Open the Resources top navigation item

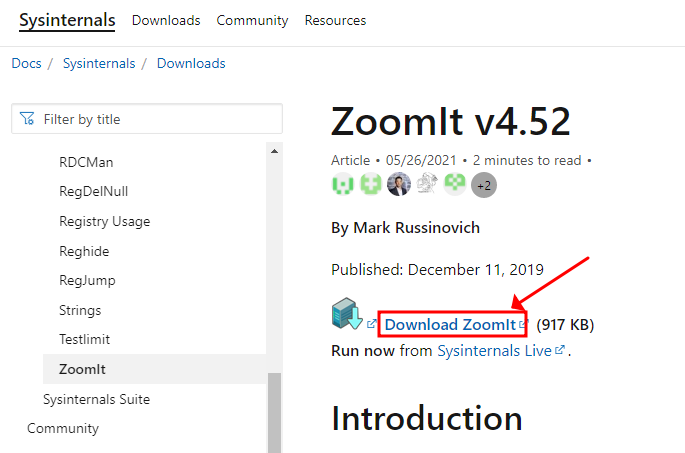335,21
